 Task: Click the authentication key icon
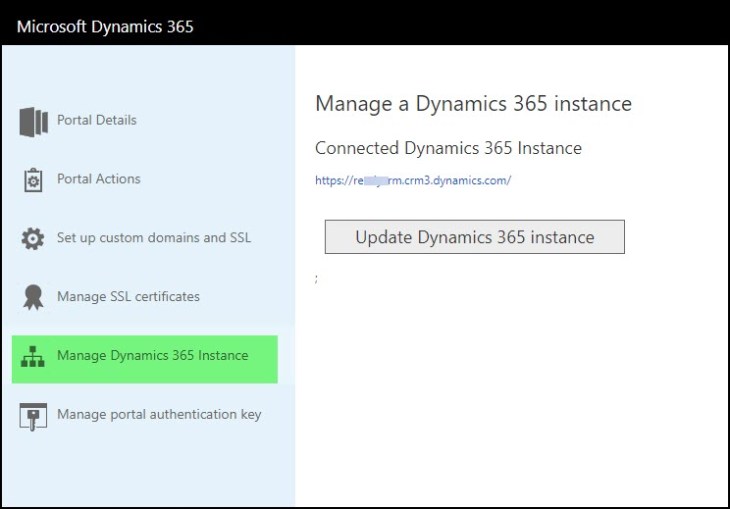tap(33, 415)
